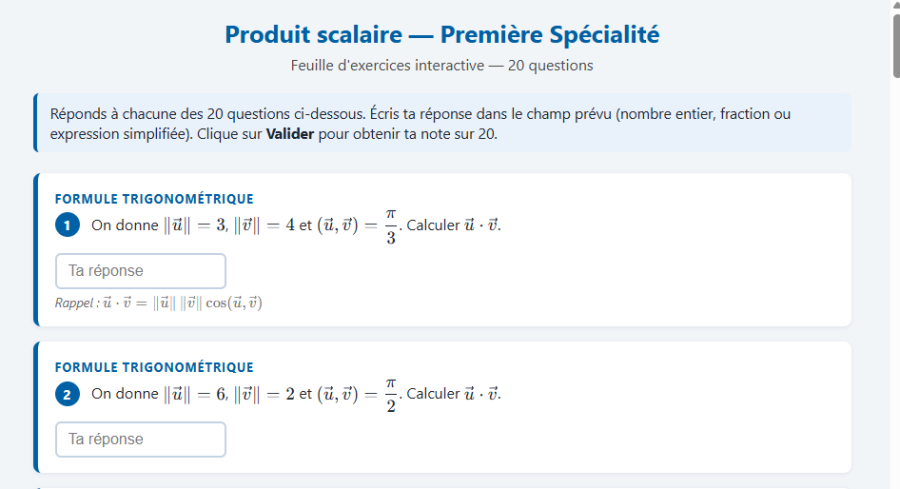The image size is (900, 489).
Task: Focus the answer field for question 1
Action: [141, 271]
